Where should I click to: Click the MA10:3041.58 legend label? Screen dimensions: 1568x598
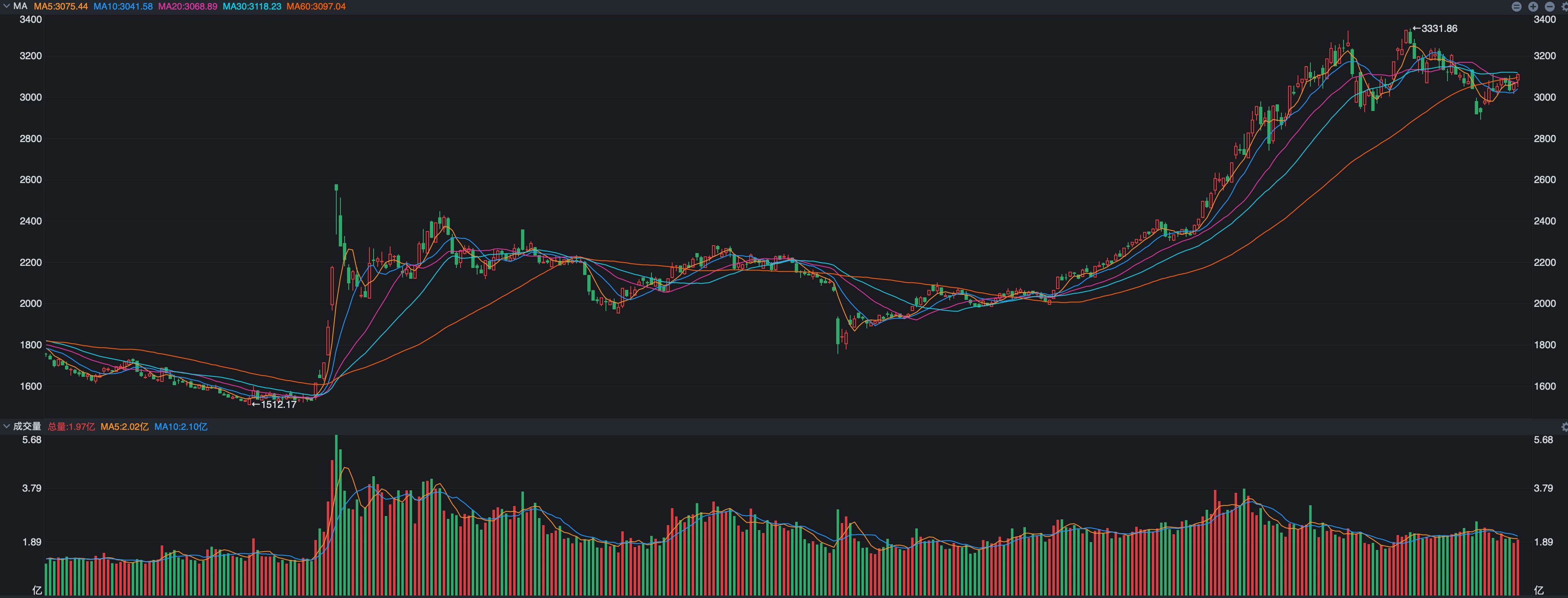point(123,6)
